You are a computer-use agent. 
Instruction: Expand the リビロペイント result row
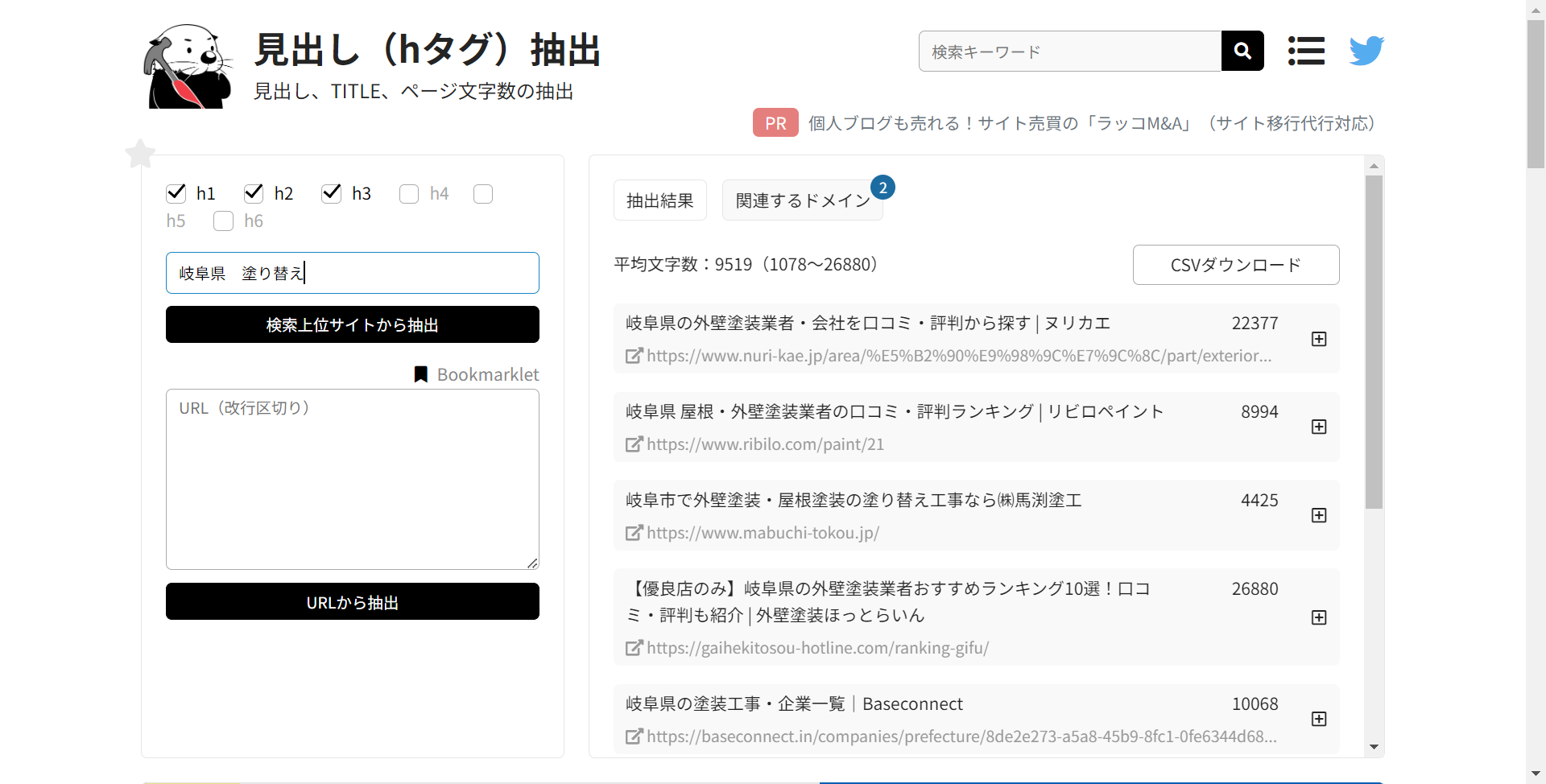pyautogui.click(x=1319, y=427)
